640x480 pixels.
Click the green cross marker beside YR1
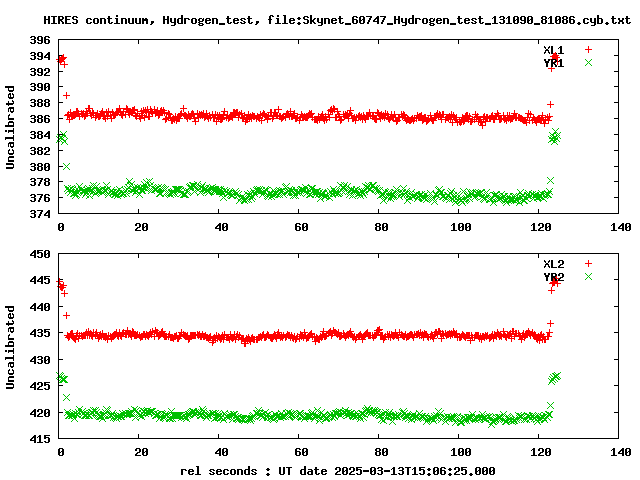[x=588, y=62]
